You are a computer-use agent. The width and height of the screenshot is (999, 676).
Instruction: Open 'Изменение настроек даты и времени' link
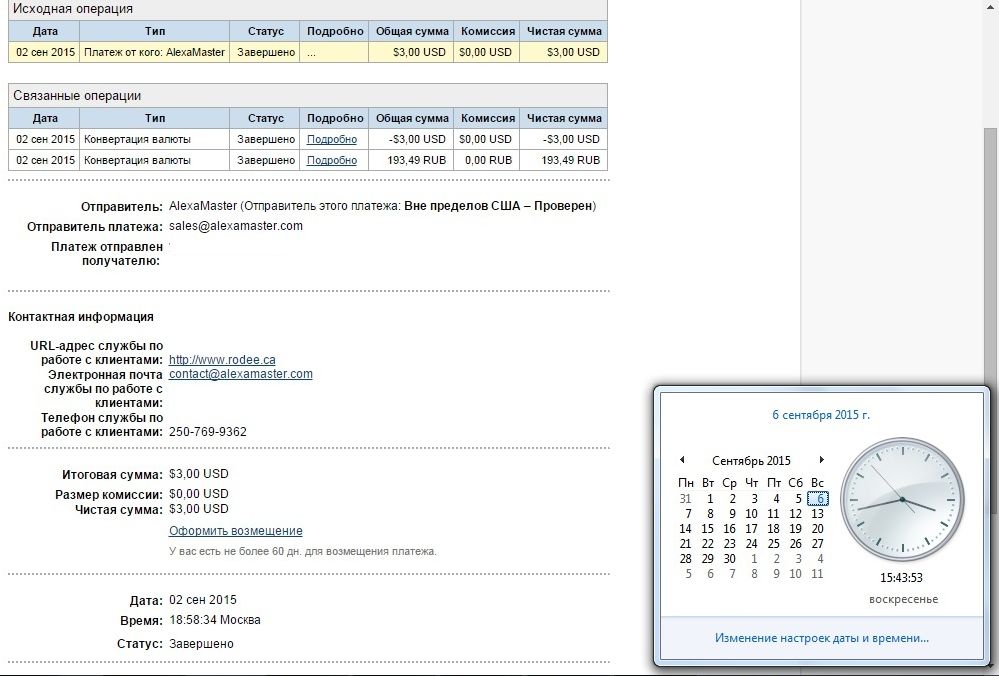(821, 638)
